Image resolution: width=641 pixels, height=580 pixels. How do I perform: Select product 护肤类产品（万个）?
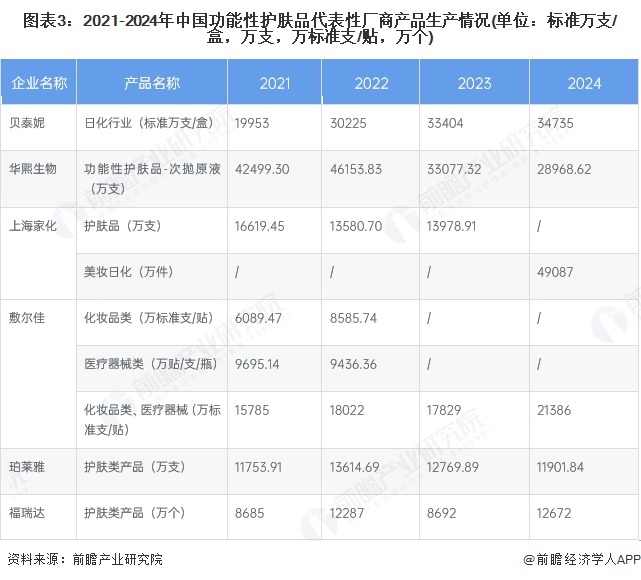coord(134,513)
